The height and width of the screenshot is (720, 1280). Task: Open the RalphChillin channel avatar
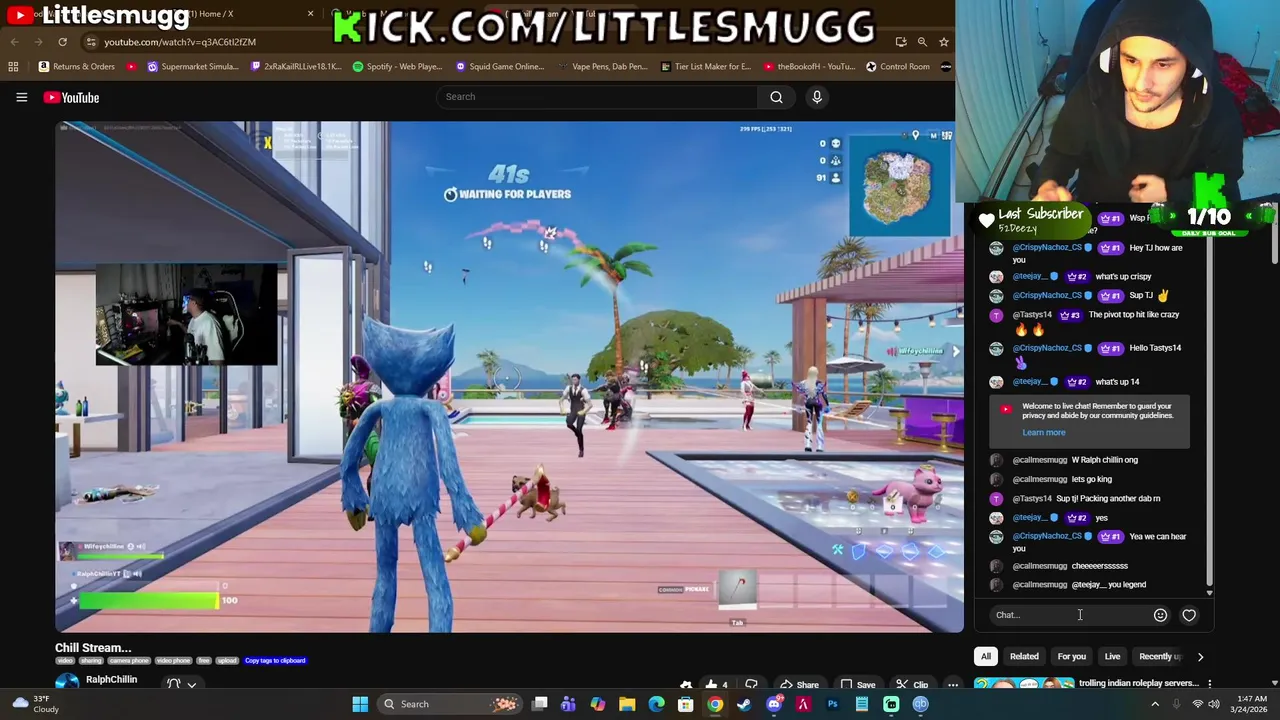pos(67,682)
